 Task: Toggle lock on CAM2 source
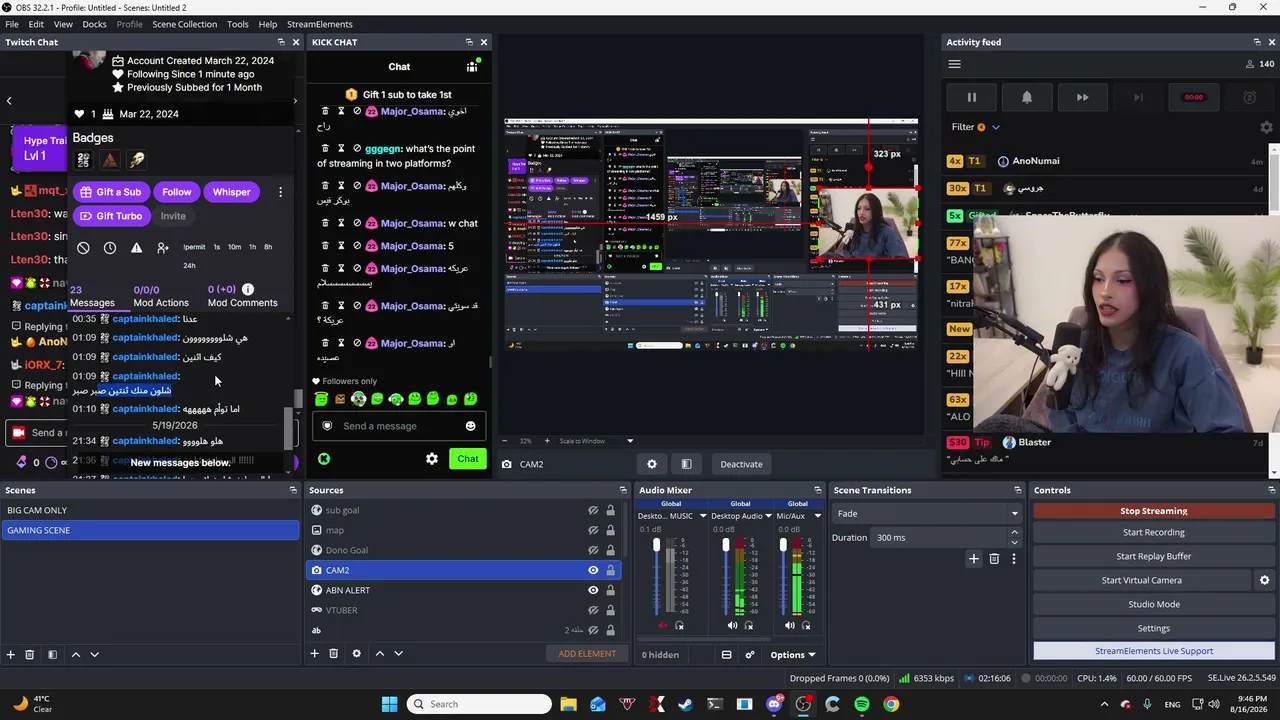pos(610,570)
